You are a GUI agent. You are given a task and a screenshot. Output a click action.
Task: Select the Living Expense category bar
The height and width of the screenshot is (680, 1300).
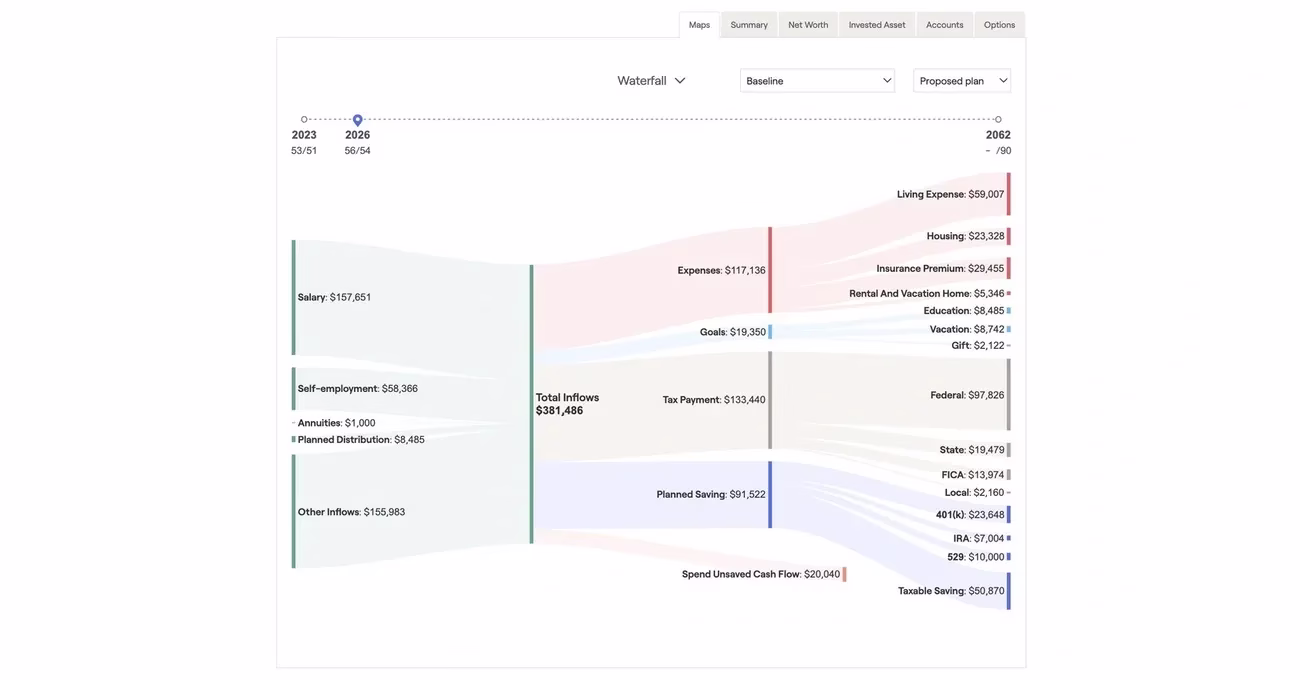point(1009,192)
